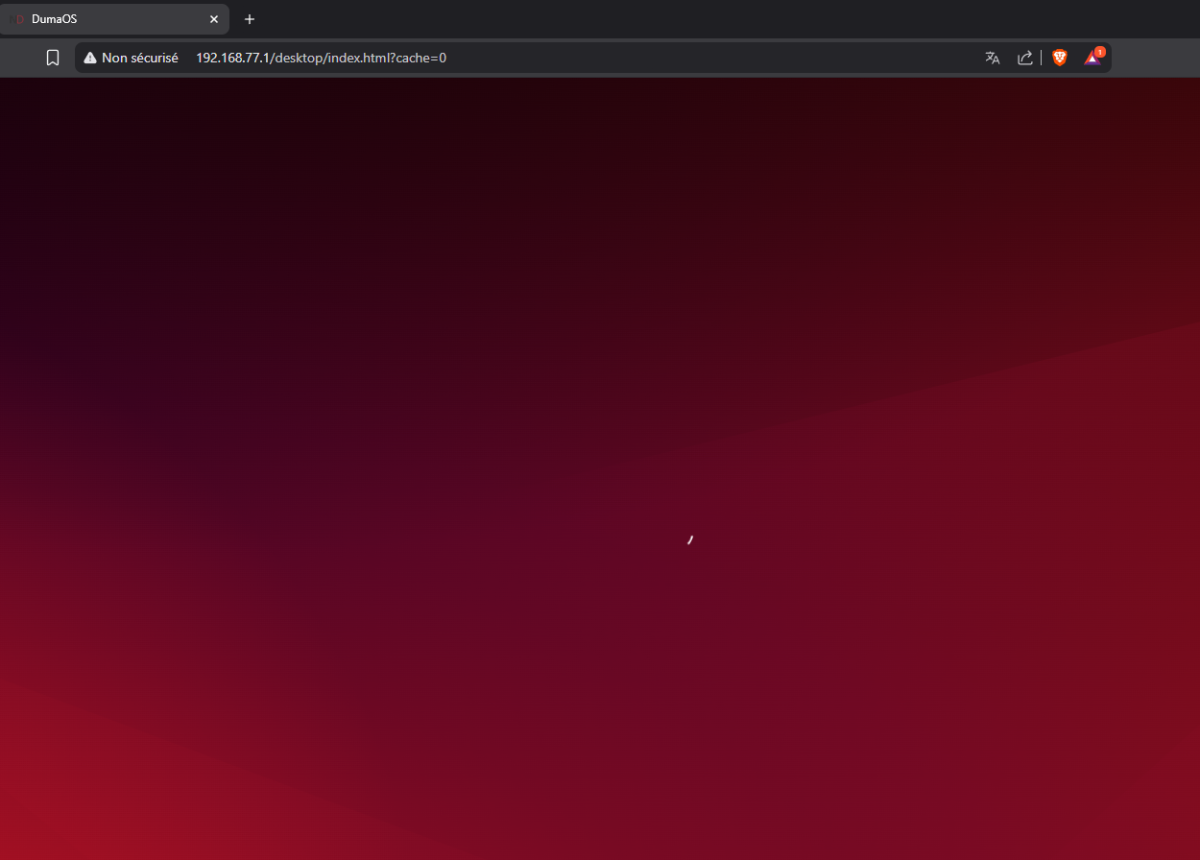Click the 192.168.77.1 host in URL
Viewport: 1200px width, 860px height.
(230, 58)
